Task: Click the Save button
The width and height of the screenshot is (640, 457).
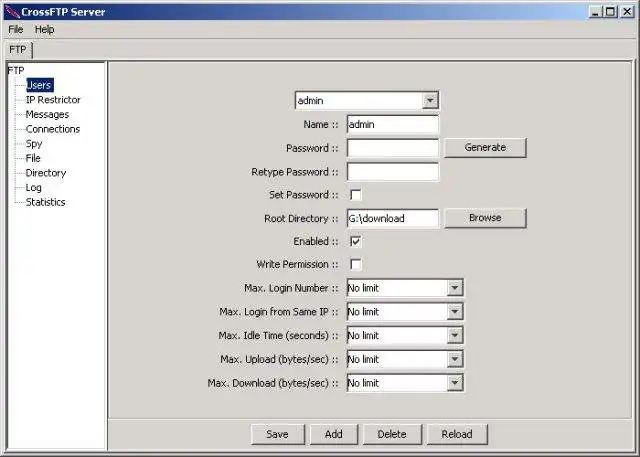Action: (x=278, y=434)
